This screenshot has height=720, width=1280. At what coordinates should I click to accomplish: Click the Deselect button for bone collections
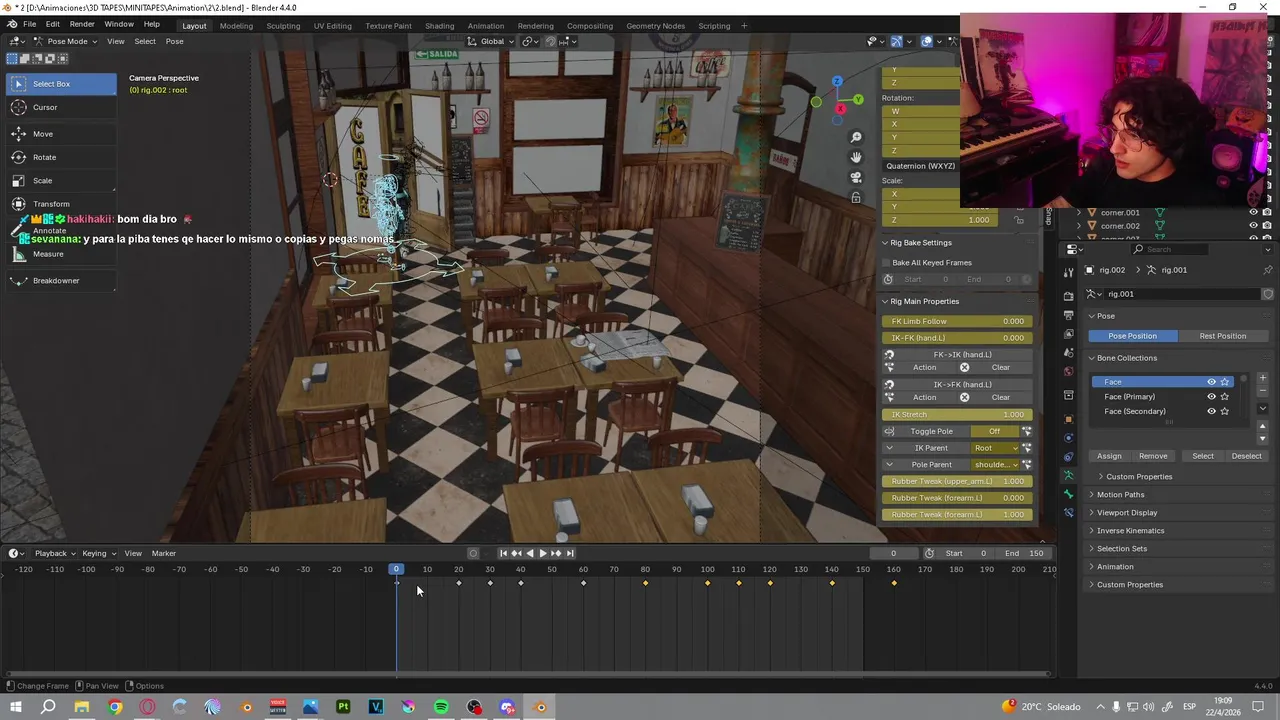[1246, 456]
